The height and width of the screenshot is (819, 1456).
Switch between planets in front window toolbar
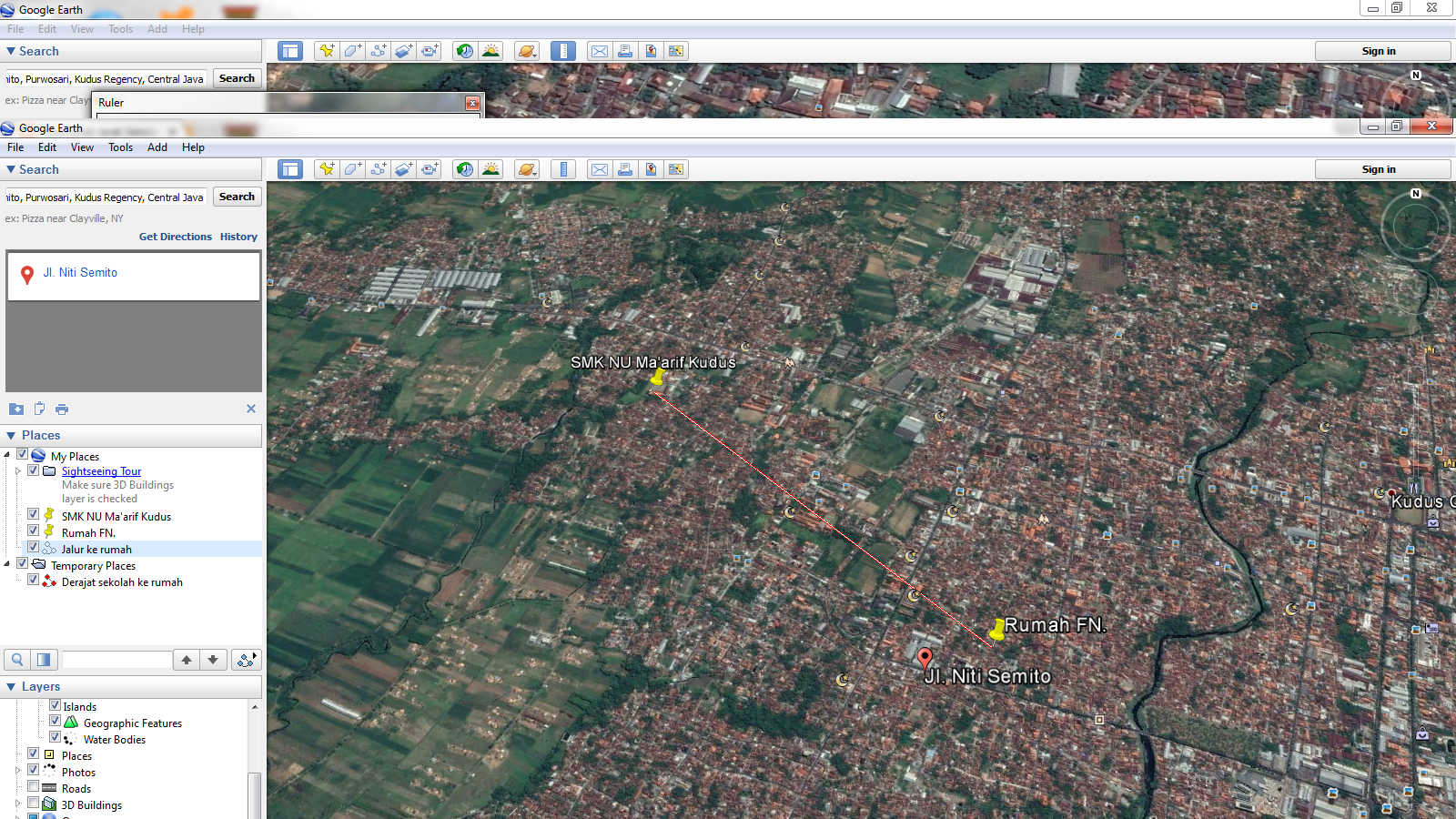pos(527,169)
